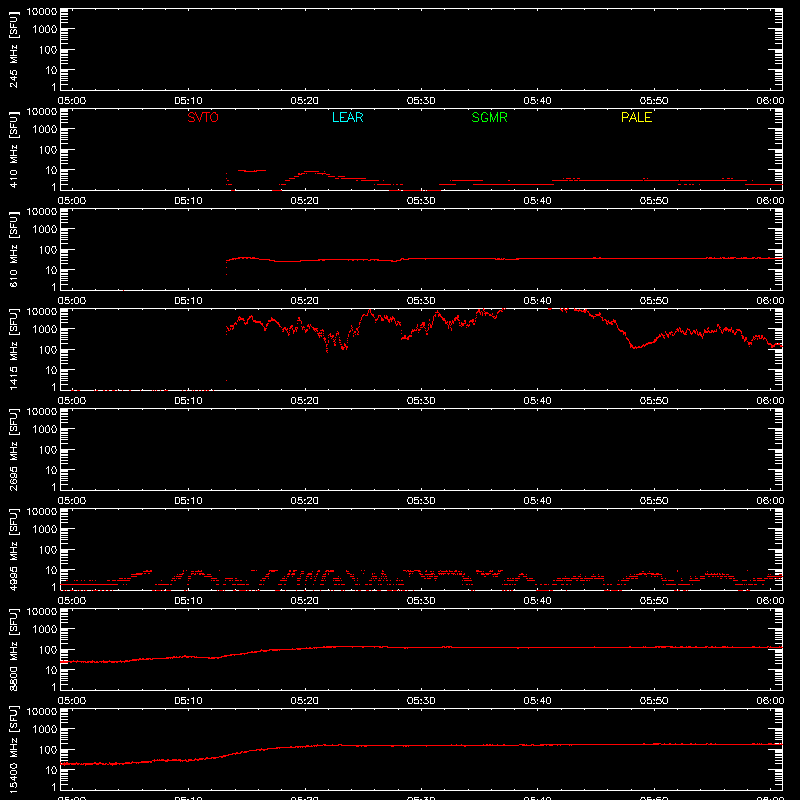Click the green SGMR station label
The width and height of the screenshot is (800, 800).
[x=489, y=117]
